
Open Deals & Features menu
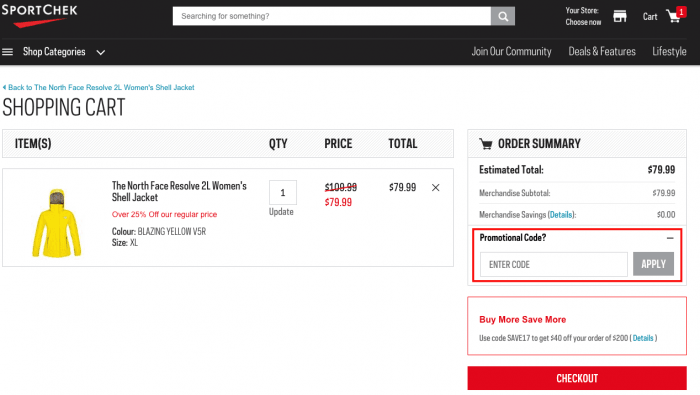tap(602, 51)
